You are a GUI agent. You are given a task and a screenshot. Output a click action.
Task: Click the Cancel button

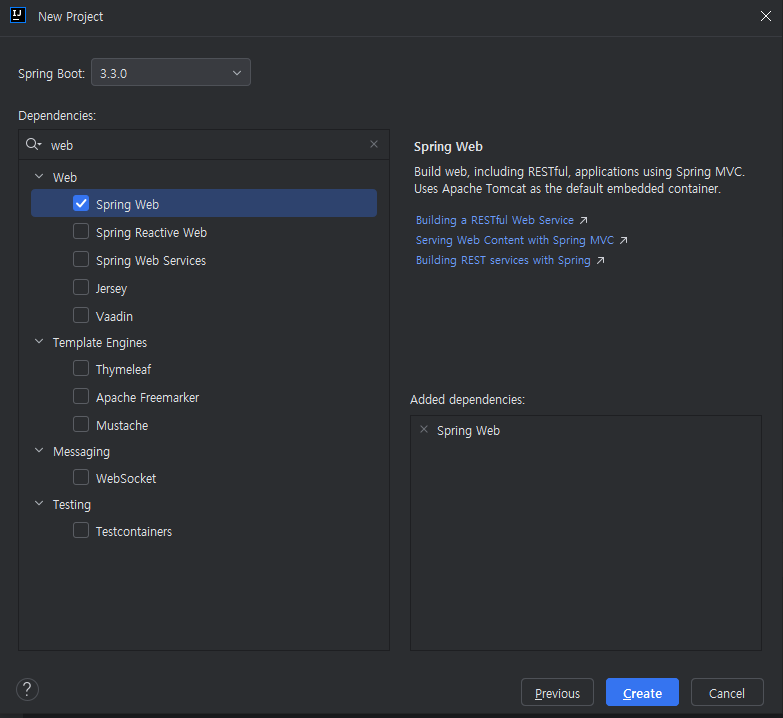pyautogui.click(x=727, y=692)
